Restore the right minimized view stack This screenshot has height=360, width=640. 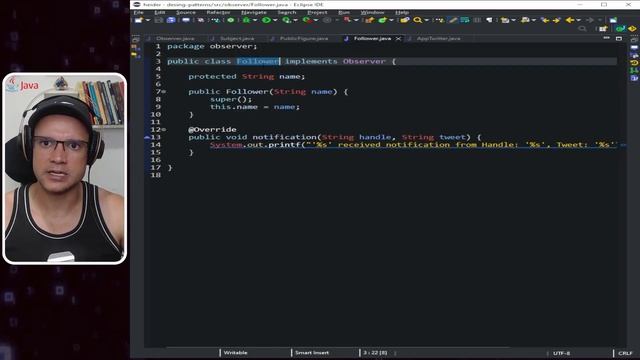coord(634,39)
